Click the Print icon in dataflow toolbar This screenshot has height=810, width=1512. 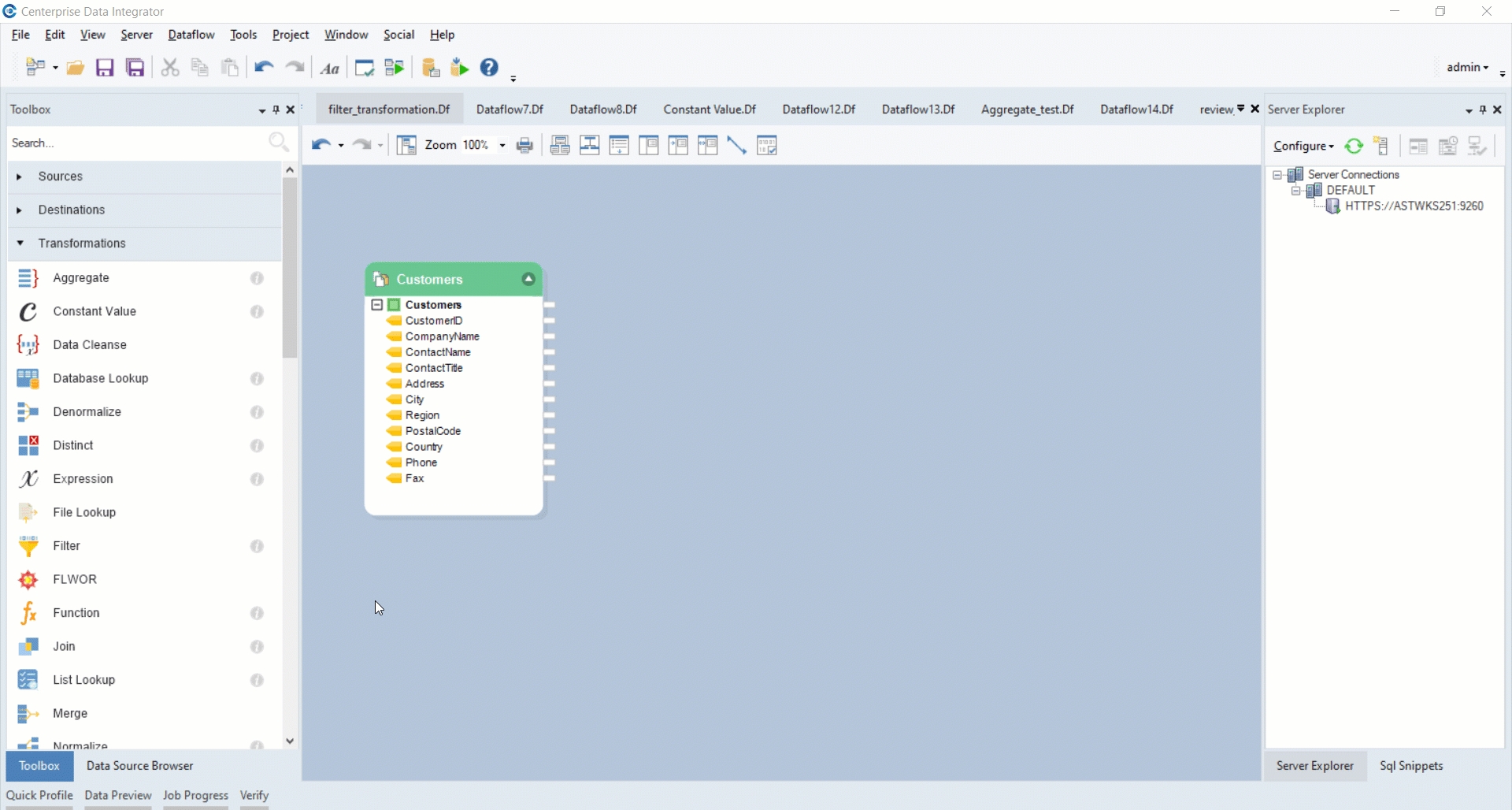tap(525, 146)
